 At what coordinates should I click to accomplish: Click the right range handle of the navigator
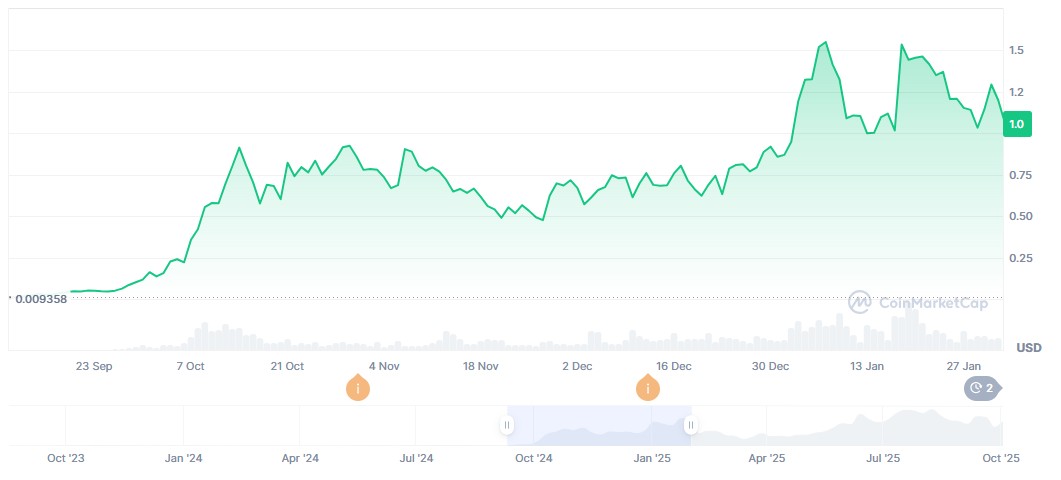(690, 425)
